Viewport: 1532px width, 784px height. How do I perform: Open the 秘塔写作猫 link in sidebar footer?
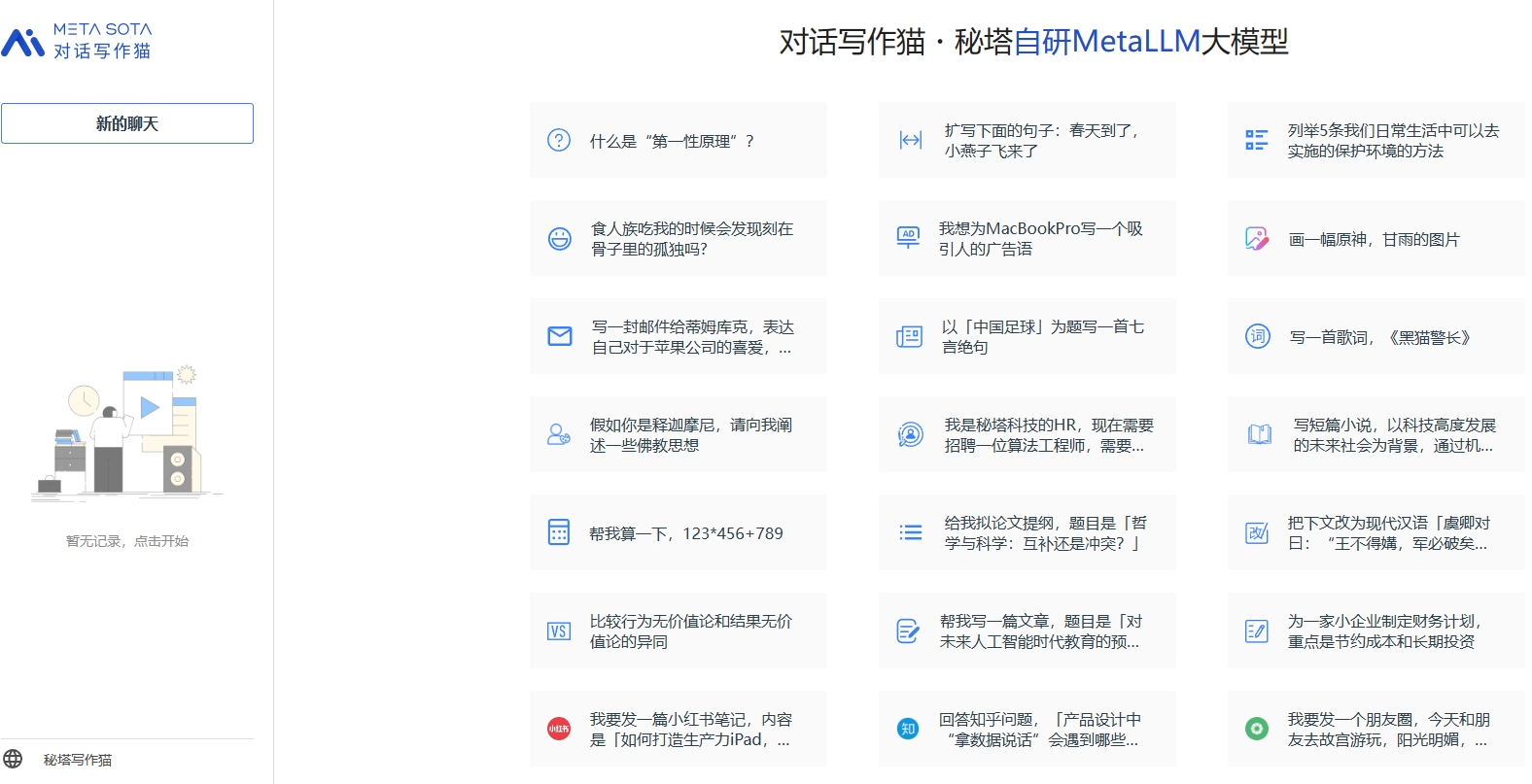coord(78,760)
